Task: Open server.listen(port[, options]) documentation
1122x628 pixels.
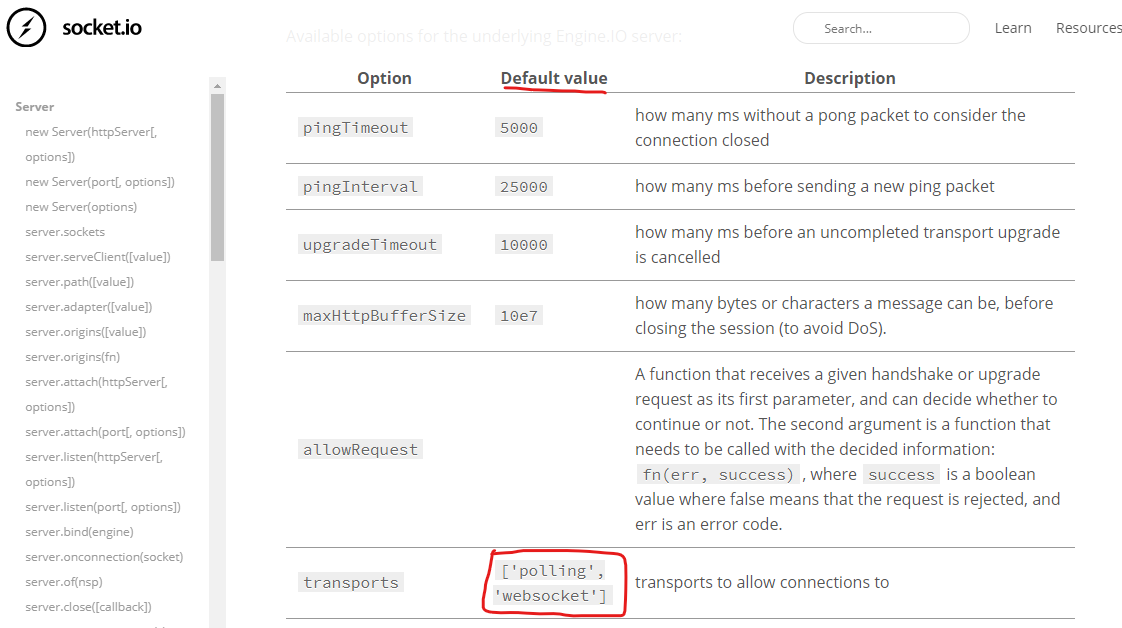Action: 101,506
